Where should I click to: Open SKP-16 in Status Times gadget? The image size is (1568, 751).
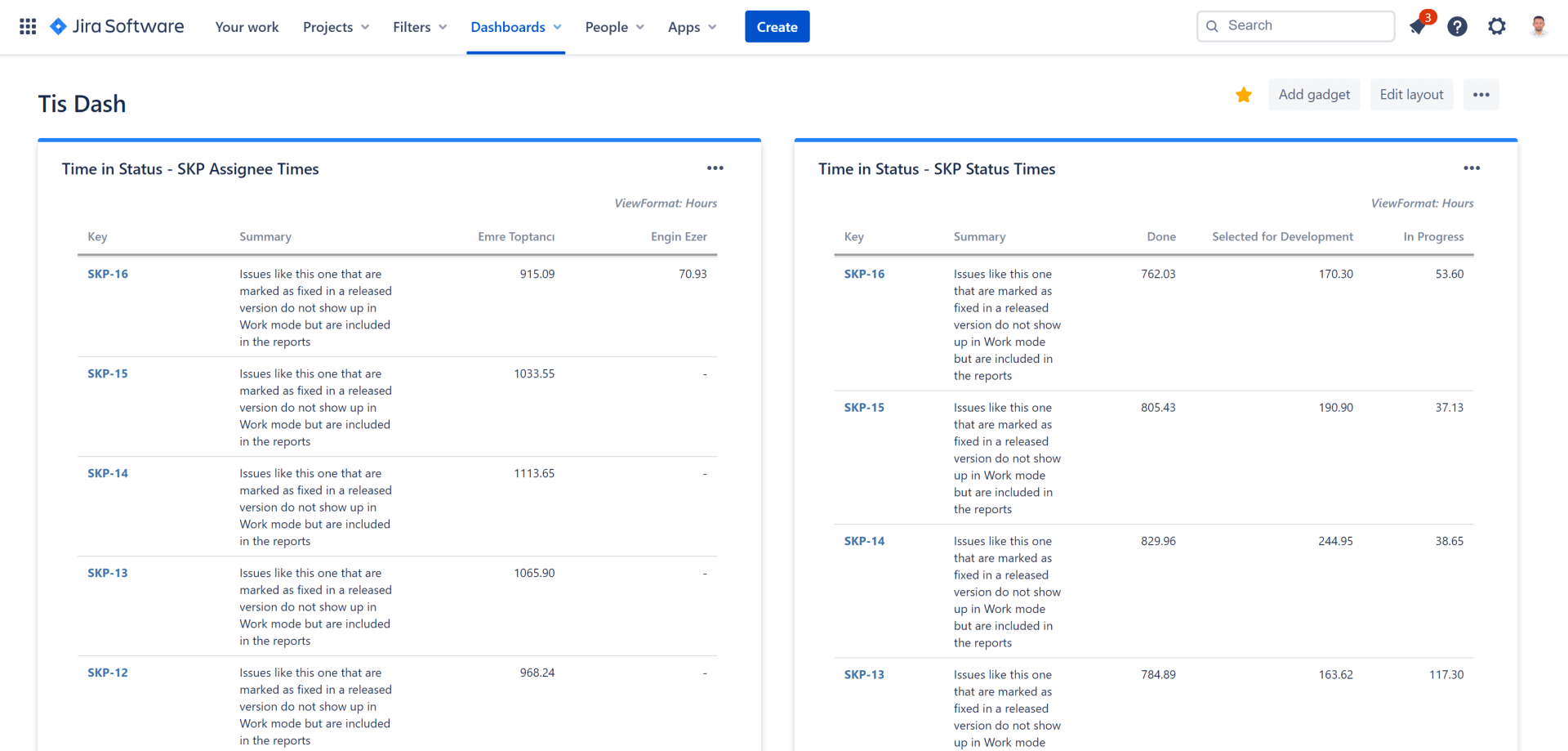(864, 275)
